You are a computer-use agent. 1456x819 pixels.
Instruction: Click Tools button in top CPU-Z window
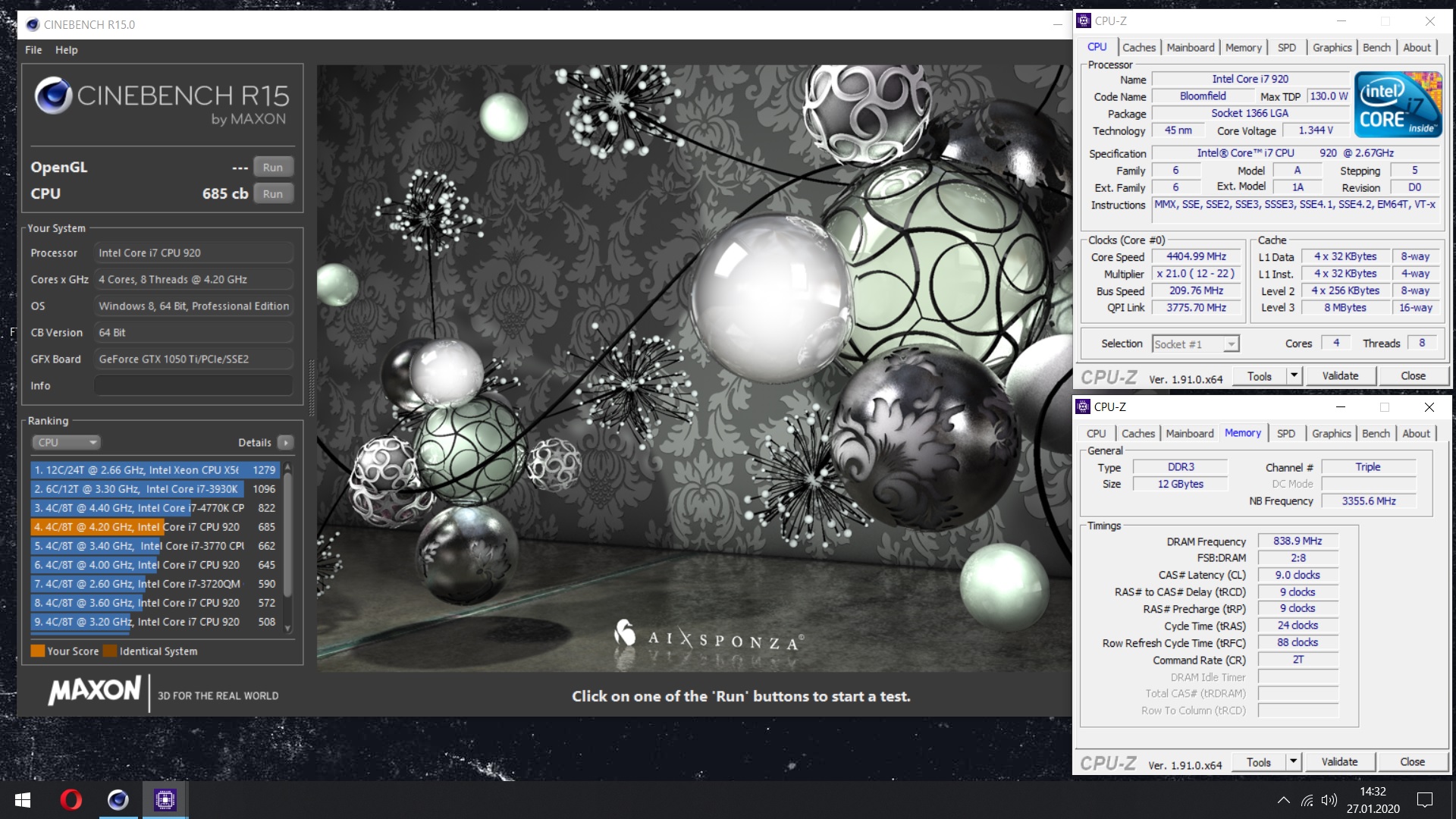(x=1260, y=376)
